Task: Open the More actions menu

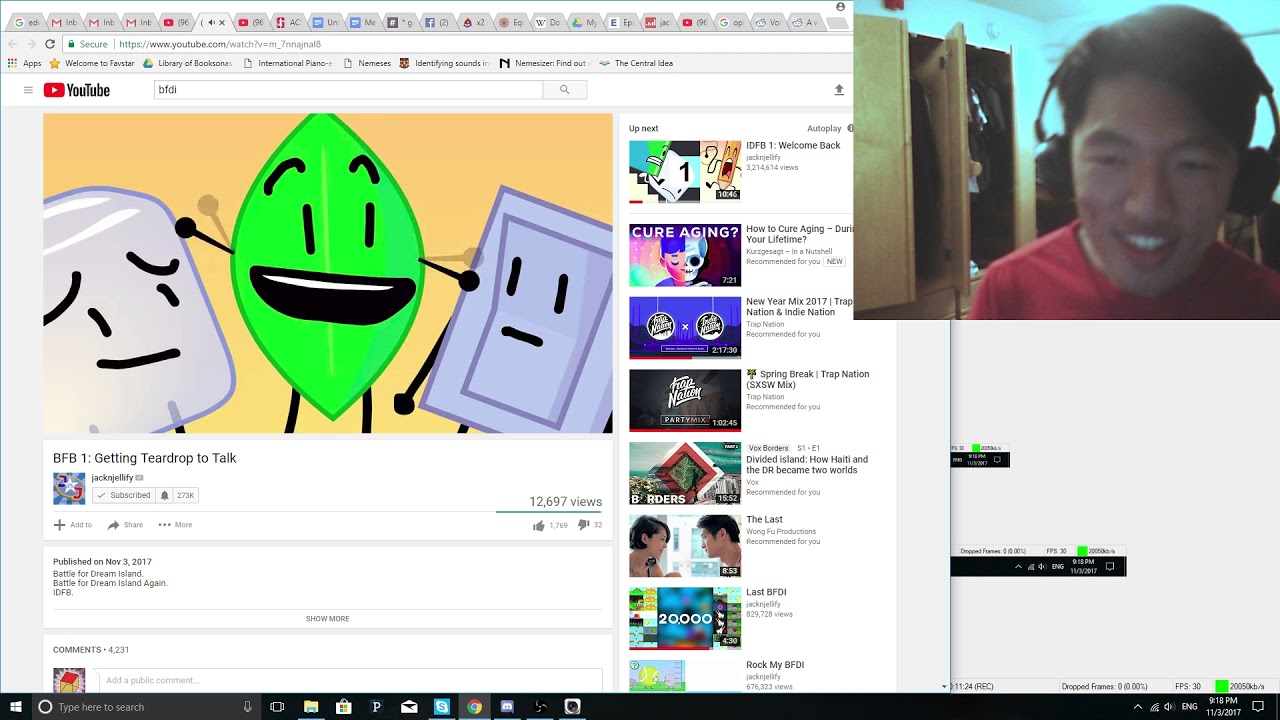Action: click(x=175, y=525)
